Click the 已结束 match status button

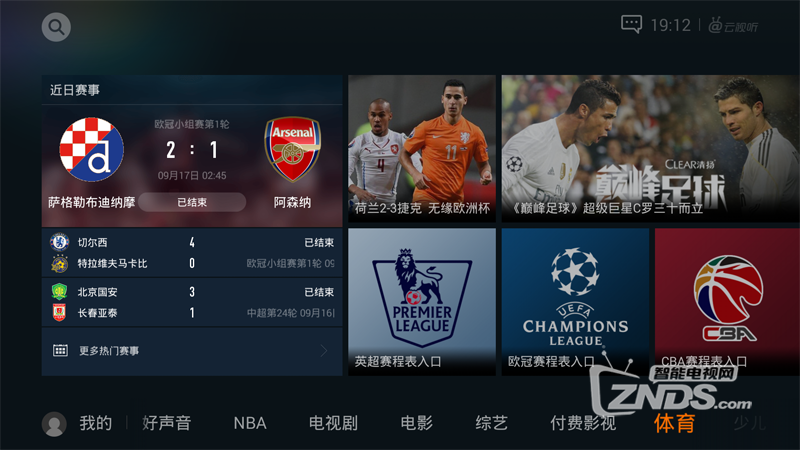[192, 203]
